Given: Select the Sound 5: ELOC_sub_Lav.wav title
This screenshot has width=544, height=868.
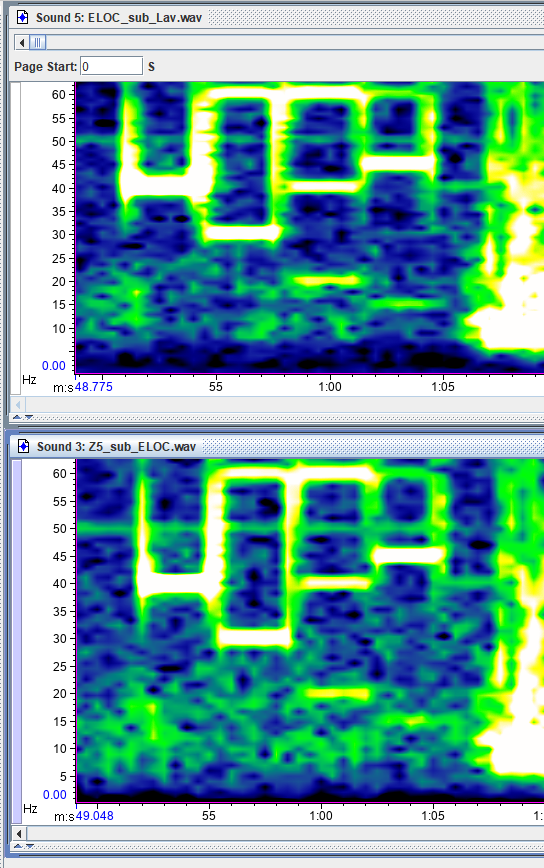Looking at the screenshot, I should [118, 18].
